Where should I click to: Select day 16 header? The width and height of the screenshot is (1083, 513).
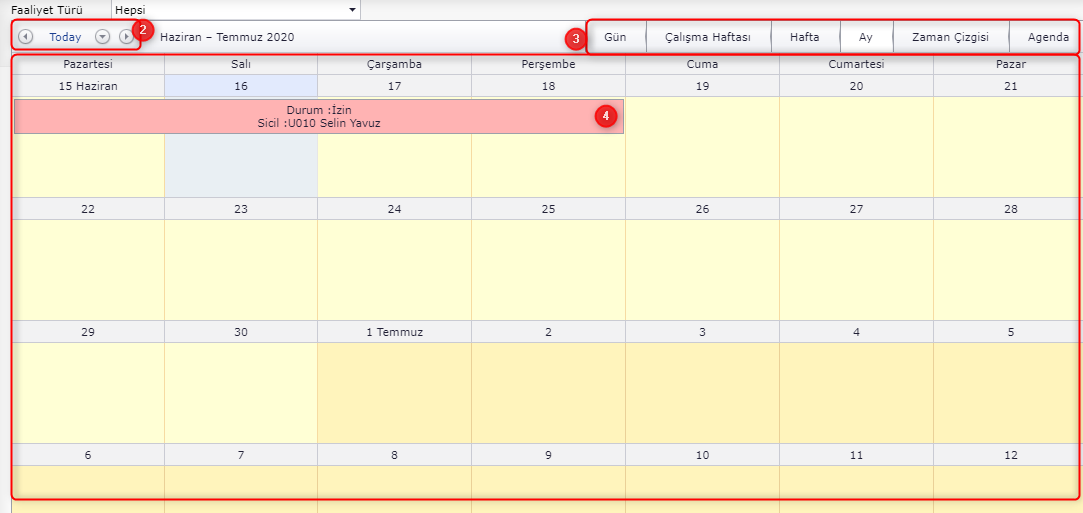pyautogui.click(x=240, y=86)
